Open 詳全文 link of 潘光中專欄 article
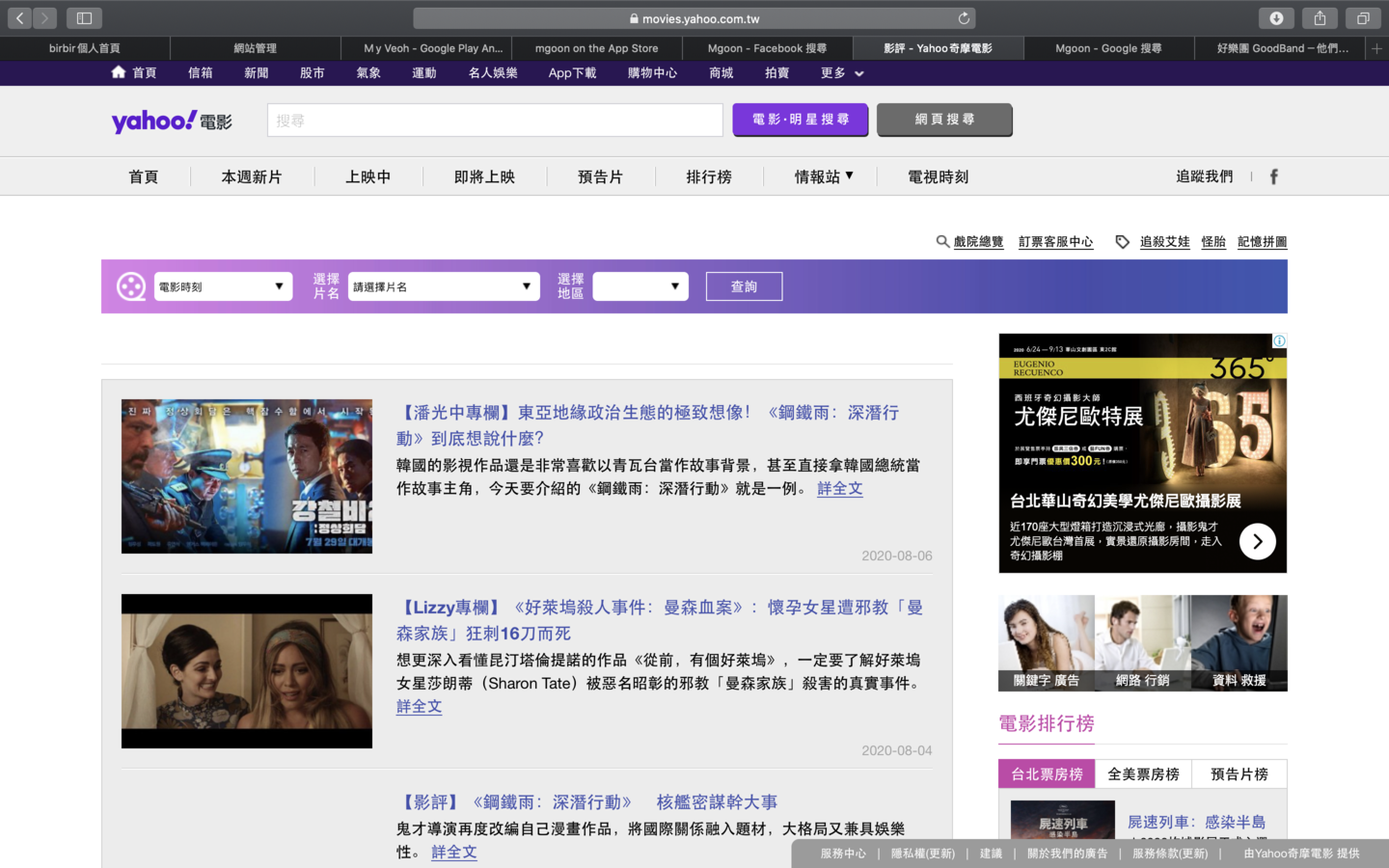Viewport: 1389px width, 868px height. [840, 489]
